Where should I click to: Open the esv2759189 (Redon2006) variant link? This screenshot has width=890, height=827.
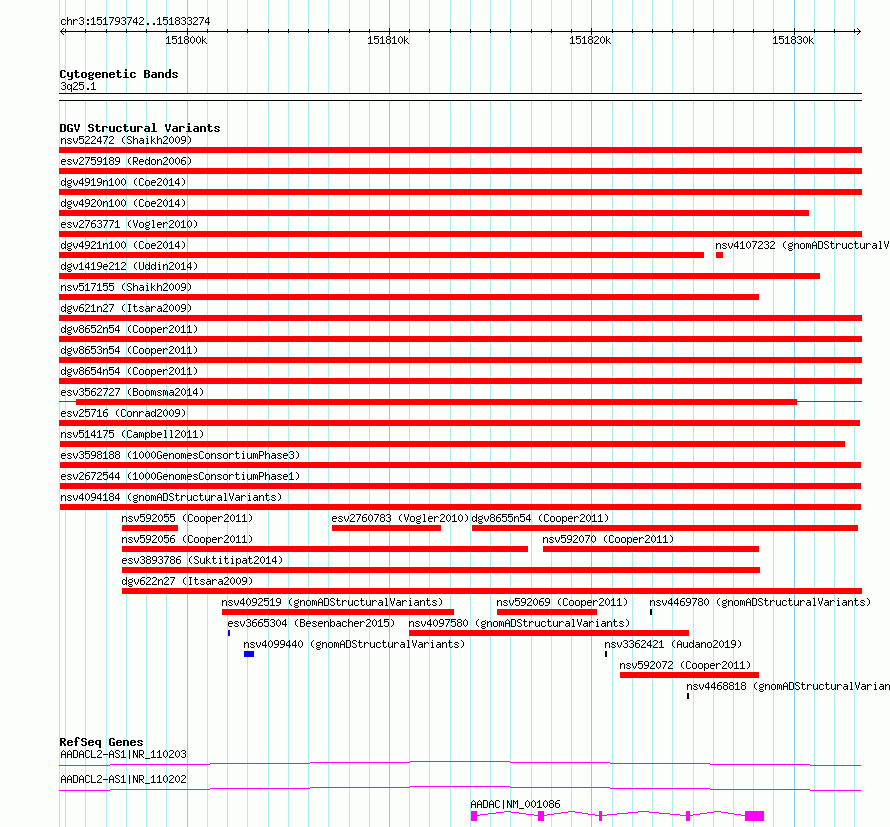point(126,161)
